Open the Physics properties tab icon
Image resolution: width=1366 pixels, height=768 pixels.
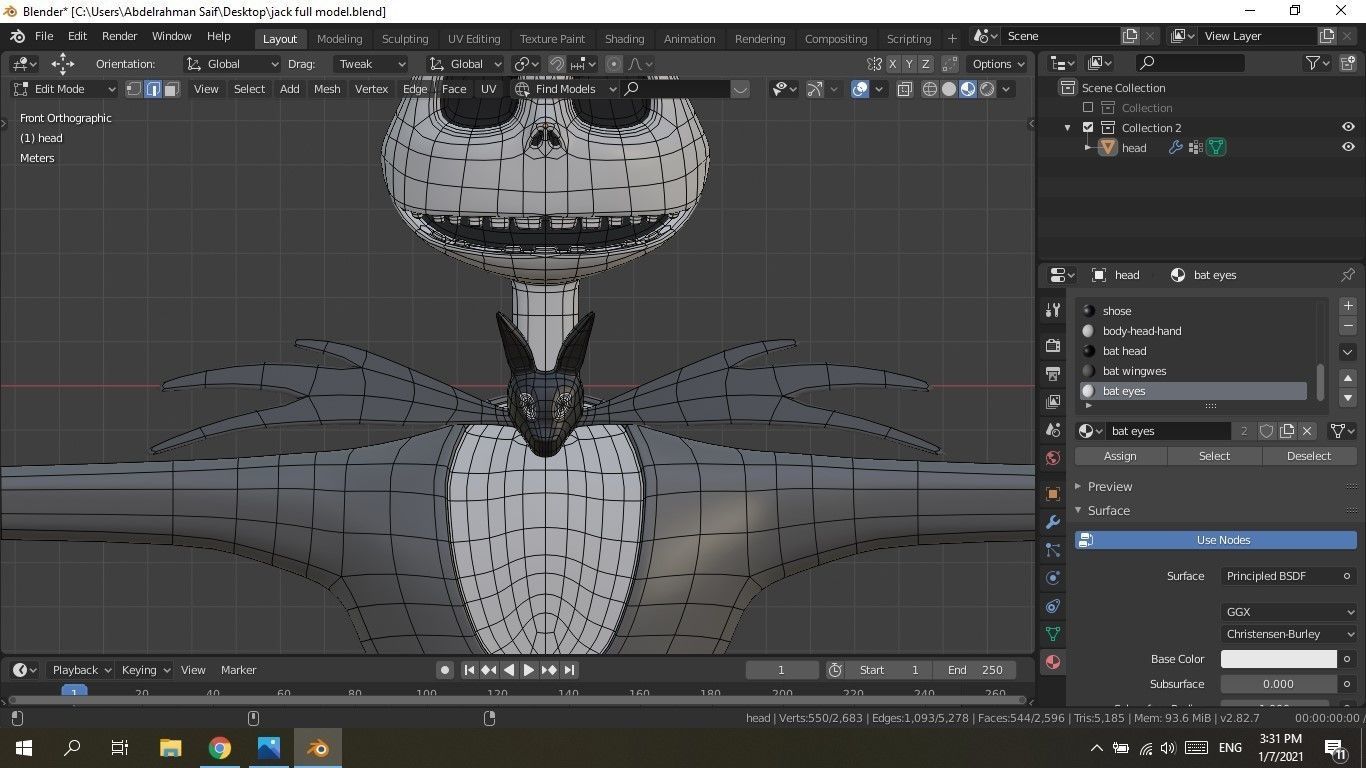(1052, 578)
